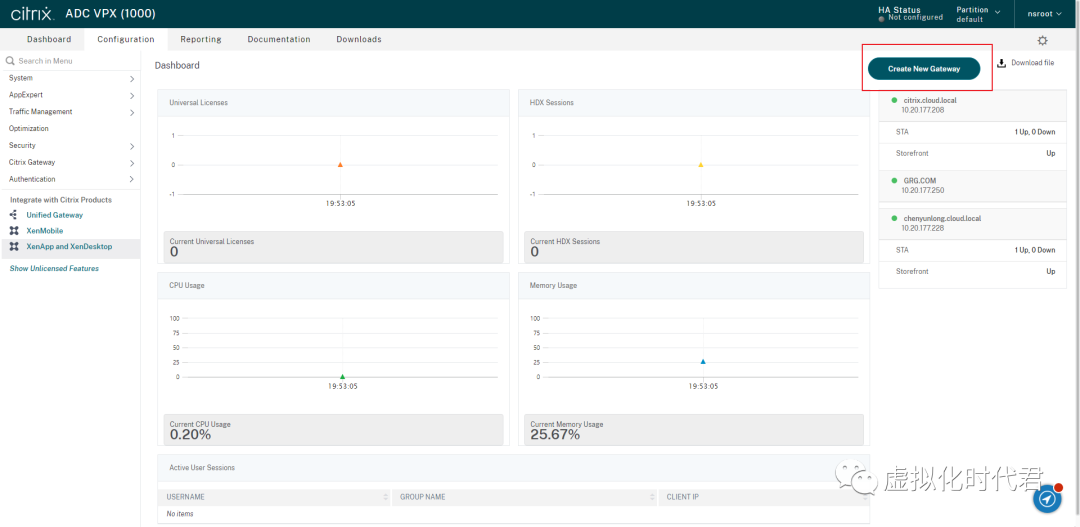
Task: Click IP address 10.20.177.250
Action: [922, 190]
